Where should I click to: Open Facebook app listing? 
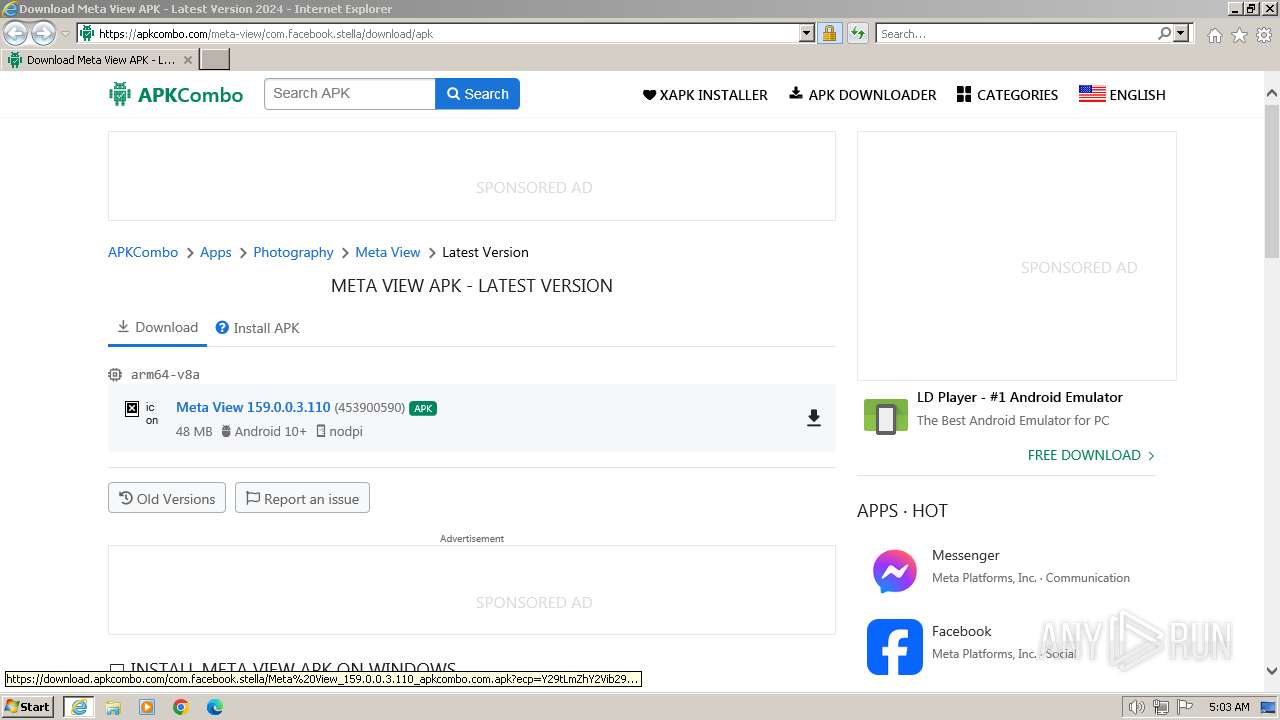click(x=1003, y=642)
